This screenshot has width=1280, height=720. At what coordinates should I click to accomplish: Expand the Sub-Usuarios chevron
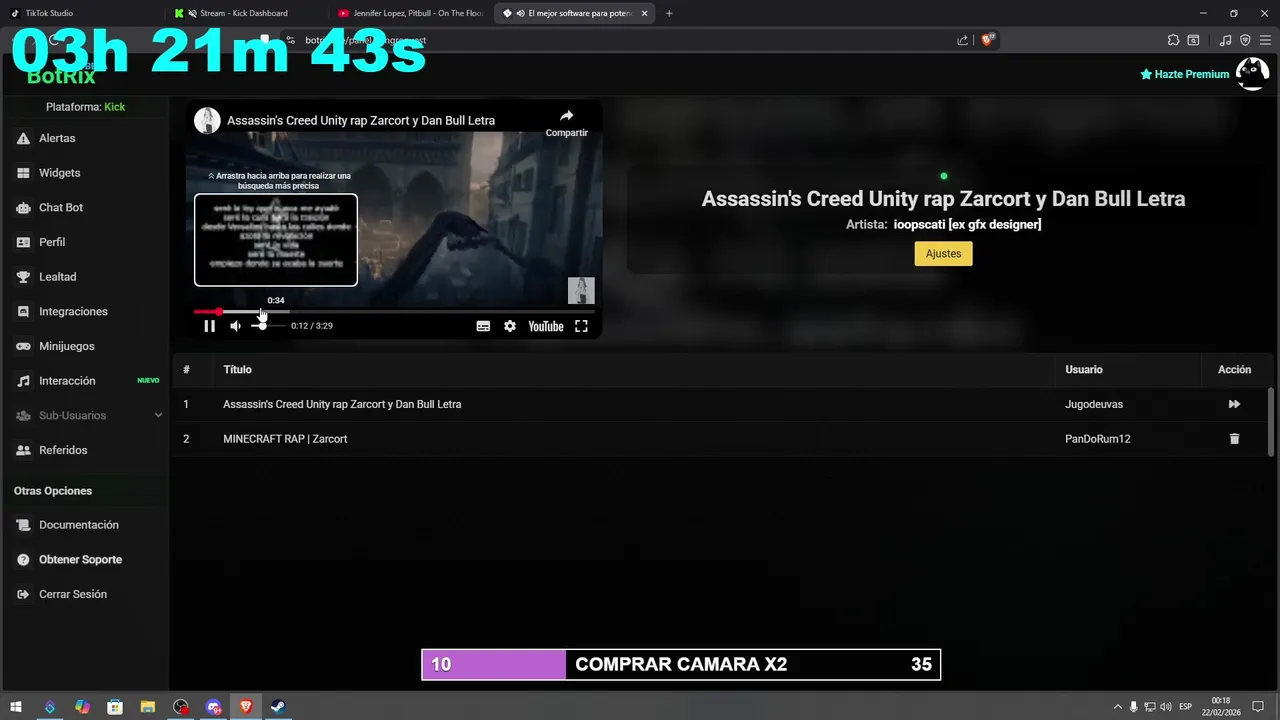point(158,415)
